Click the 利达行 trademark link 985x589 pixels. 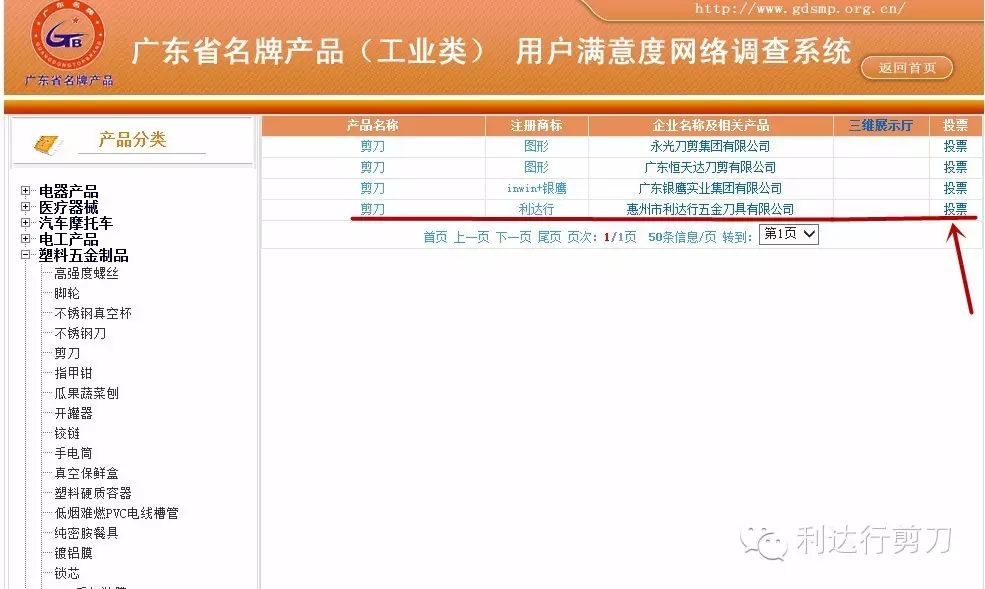(x=536, y=209)
